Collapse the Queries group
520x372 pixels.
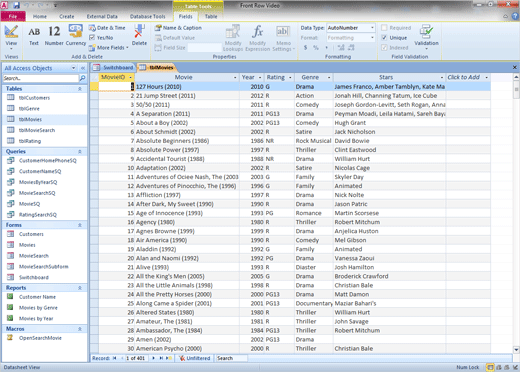point(80,151)
